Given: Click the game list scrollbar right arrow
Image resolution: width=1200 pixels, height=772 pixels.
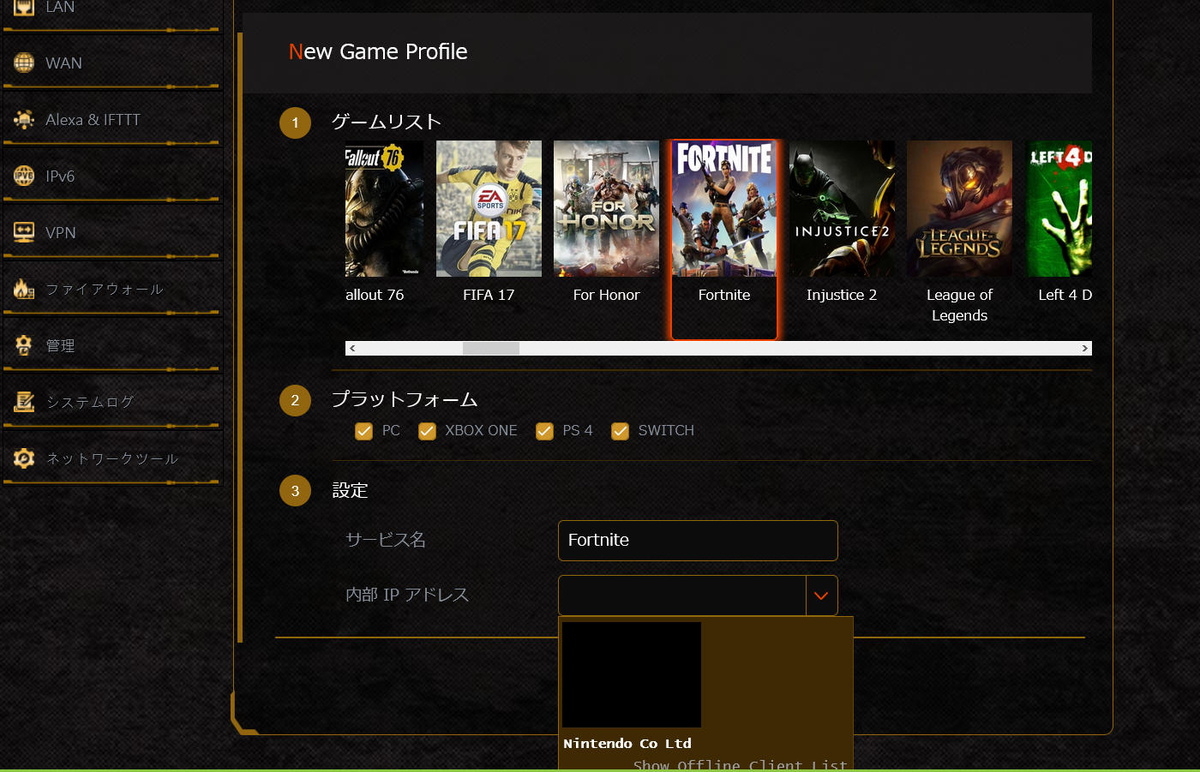Looking at the screenshot, I should pos(1084,348).
